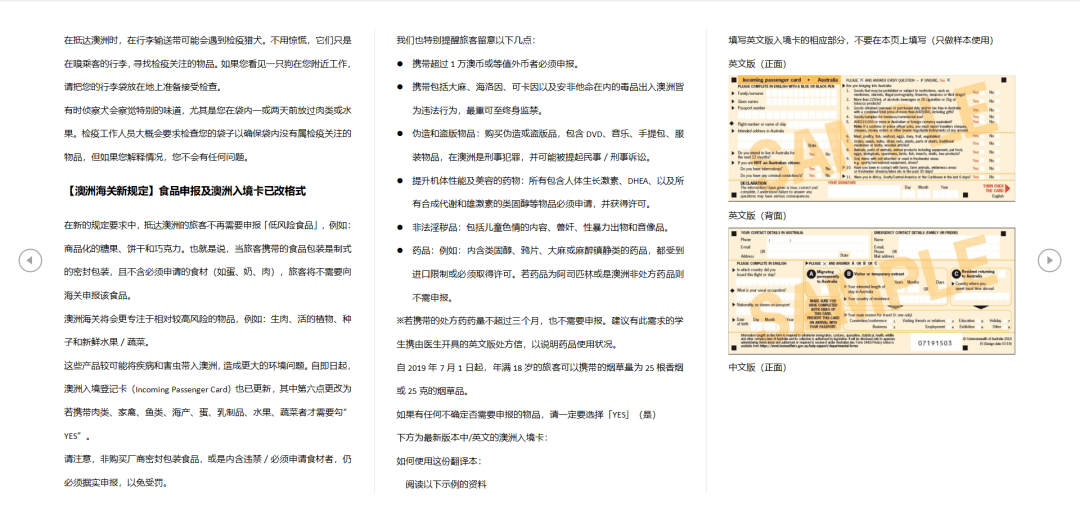The image size is (1080, 521).
Task: Click line '阅读以下示例的资料'
Action: pyautogui.click(x=446, y=484)
